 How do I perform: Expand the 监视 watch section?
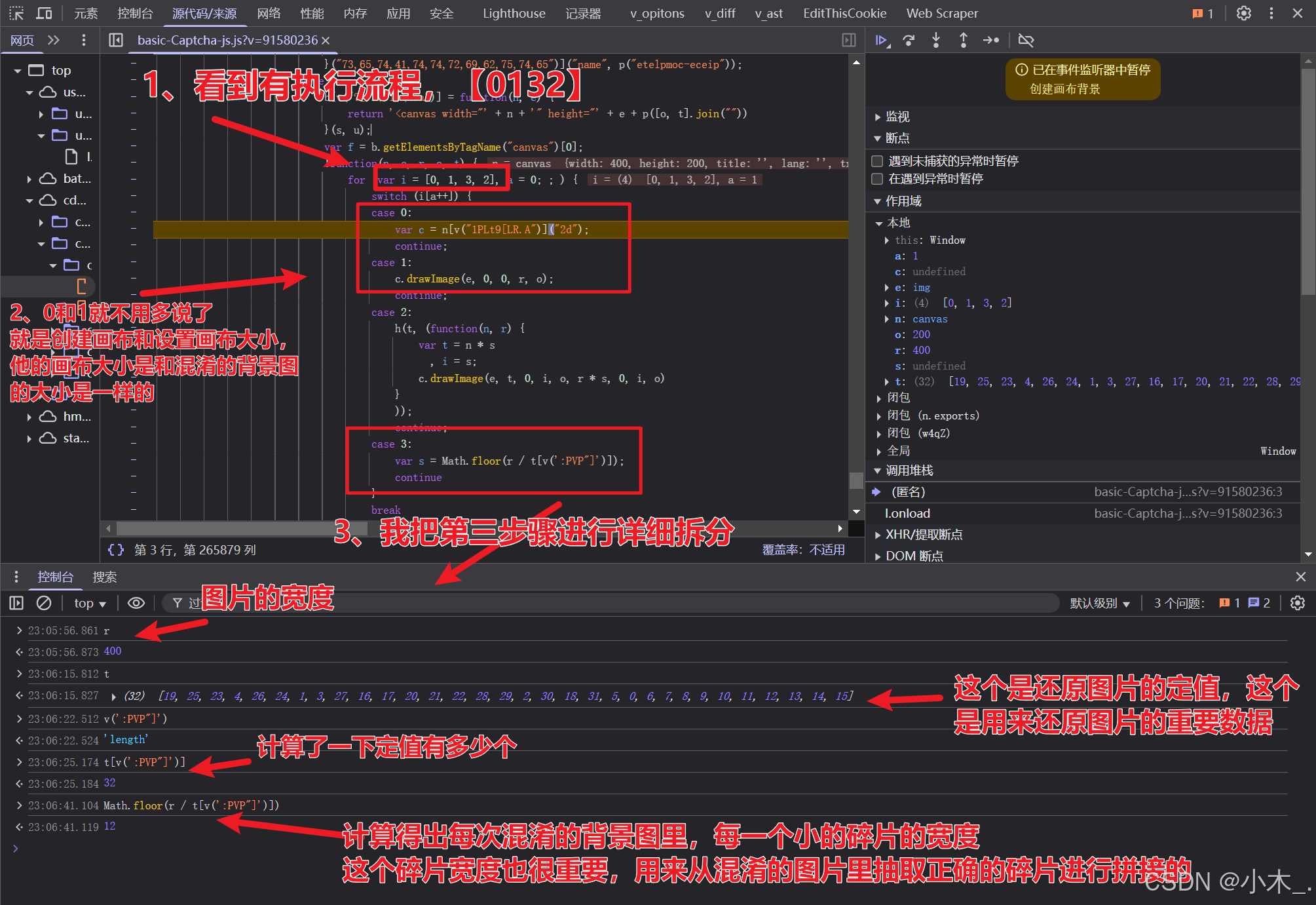(x=897, y=117)
